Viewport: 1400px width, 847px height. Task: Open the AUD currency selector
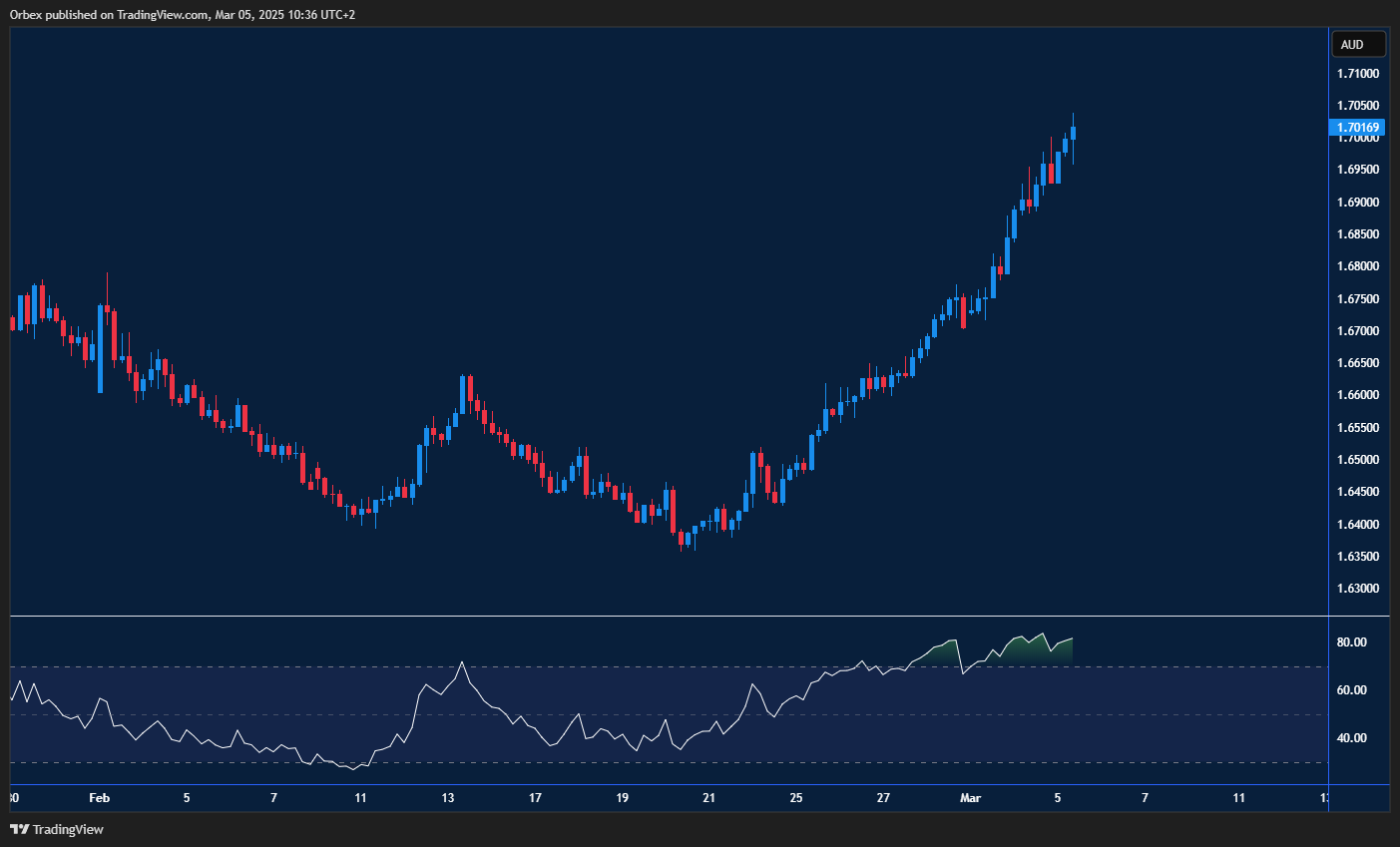1358,44
